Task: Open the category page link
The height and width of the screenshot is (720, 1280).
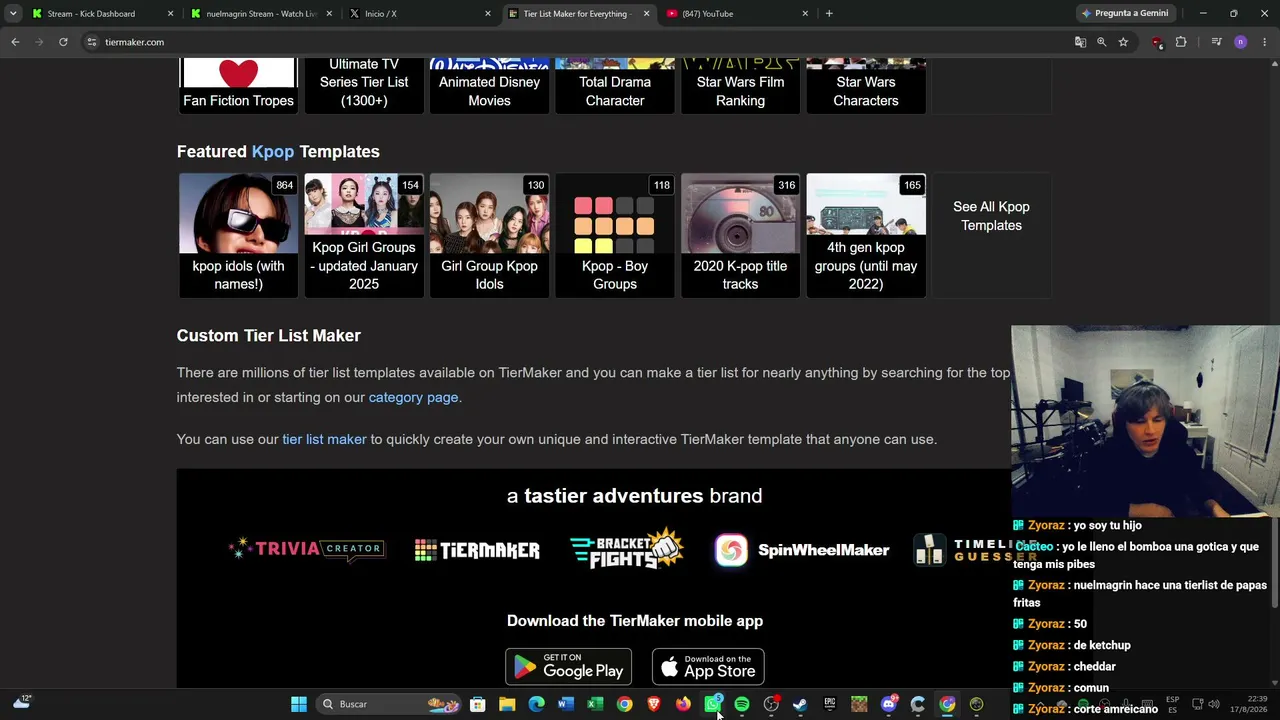Action: 413,397
